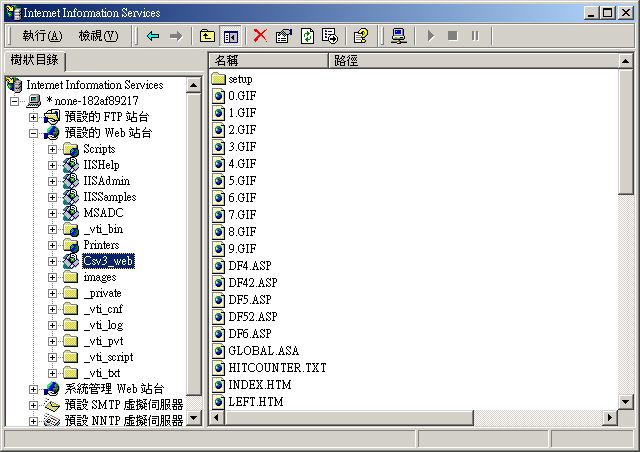
Task: Open the 執行(A) menu
Action: [x=42, y=36]
